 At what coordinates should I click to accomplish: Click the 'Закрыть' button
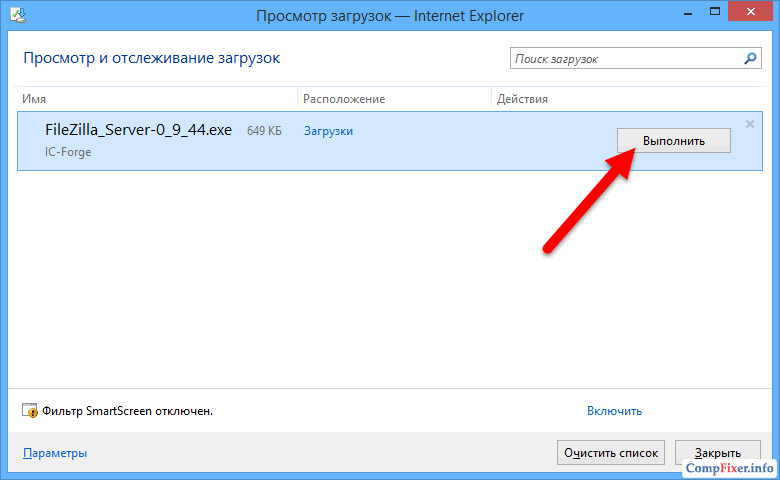[717, 453]
